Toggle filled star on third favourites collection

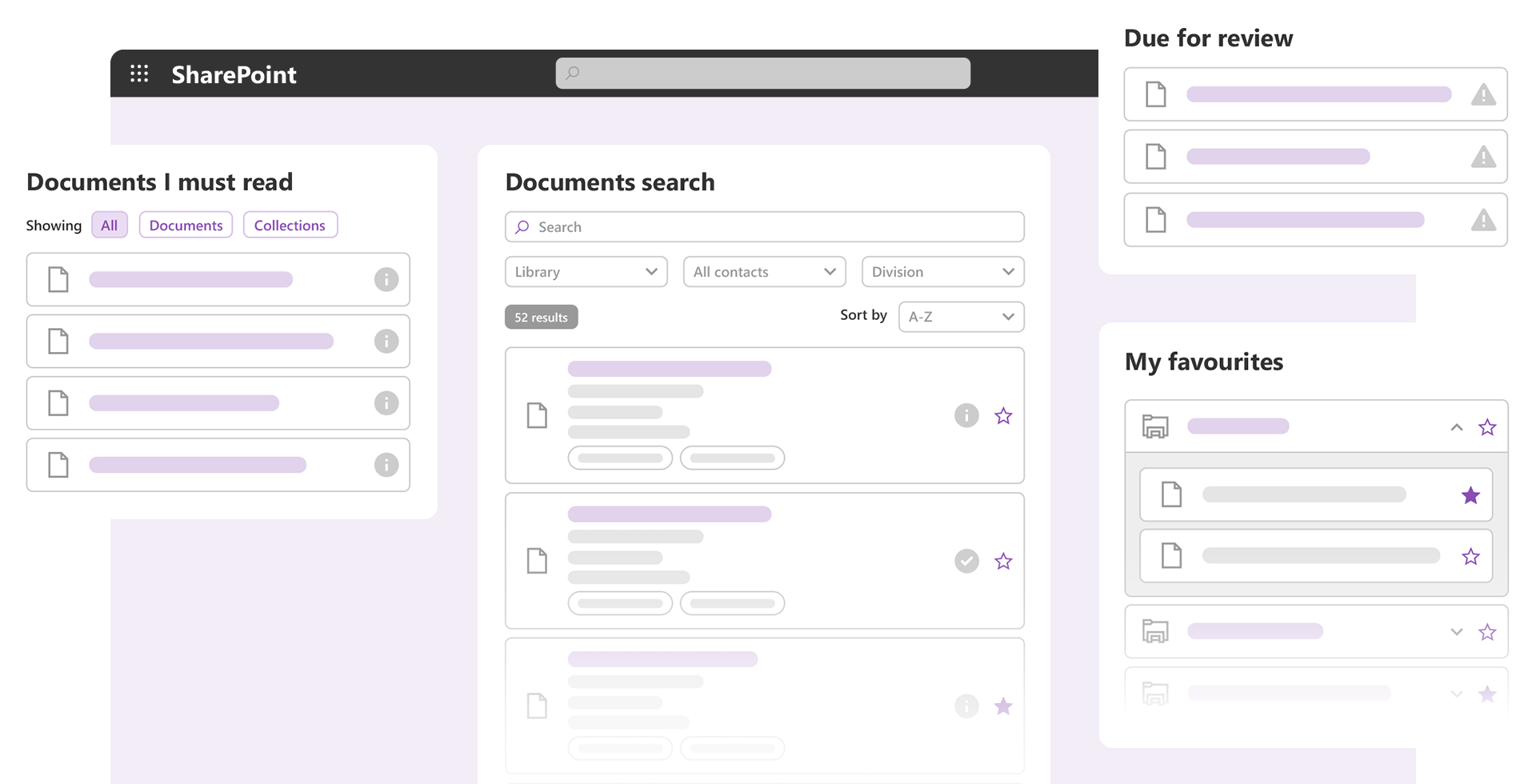(1487, 694)
